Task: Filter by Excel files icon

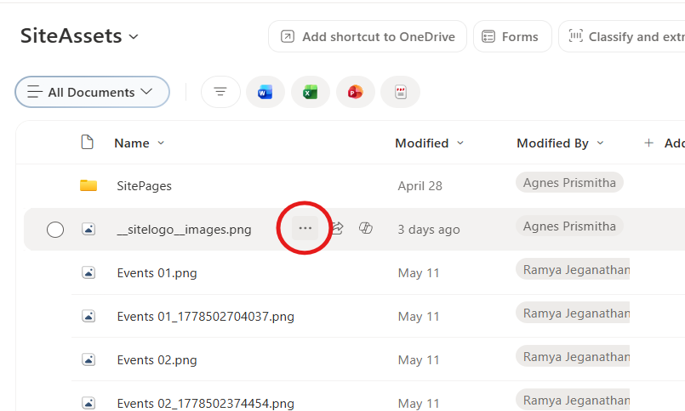Action: click(310, 92)
